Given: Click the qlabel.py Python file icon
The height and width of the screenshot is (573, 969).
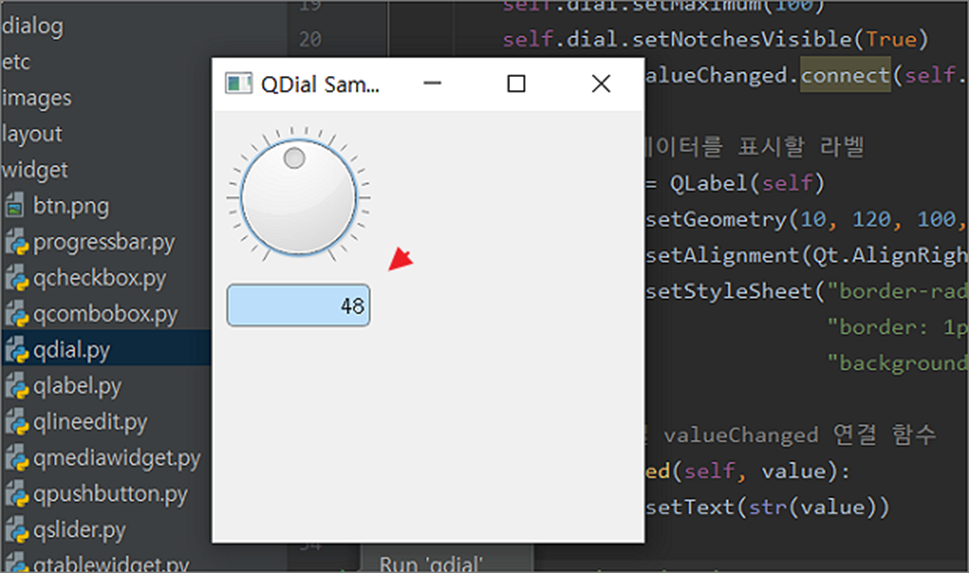Looking at the screenshot, I should (17, 386).
